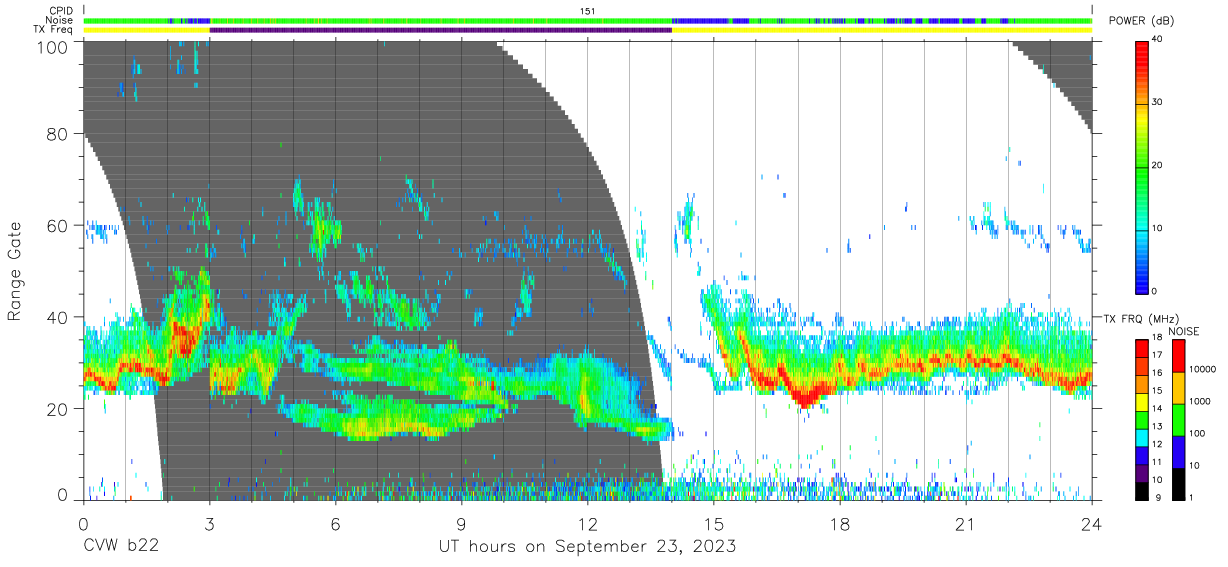Click Range Gate axis tick 60
This screenshot has width=1228, height=567.
coord(58,225)
